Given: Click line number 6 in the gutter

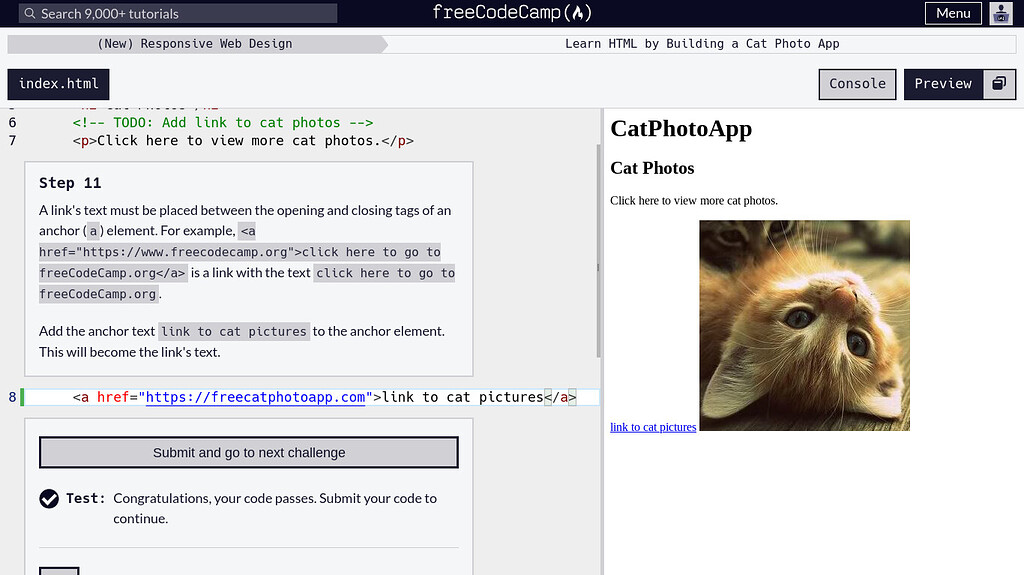Looking at the screenshot, I should (x=12, y=123).
